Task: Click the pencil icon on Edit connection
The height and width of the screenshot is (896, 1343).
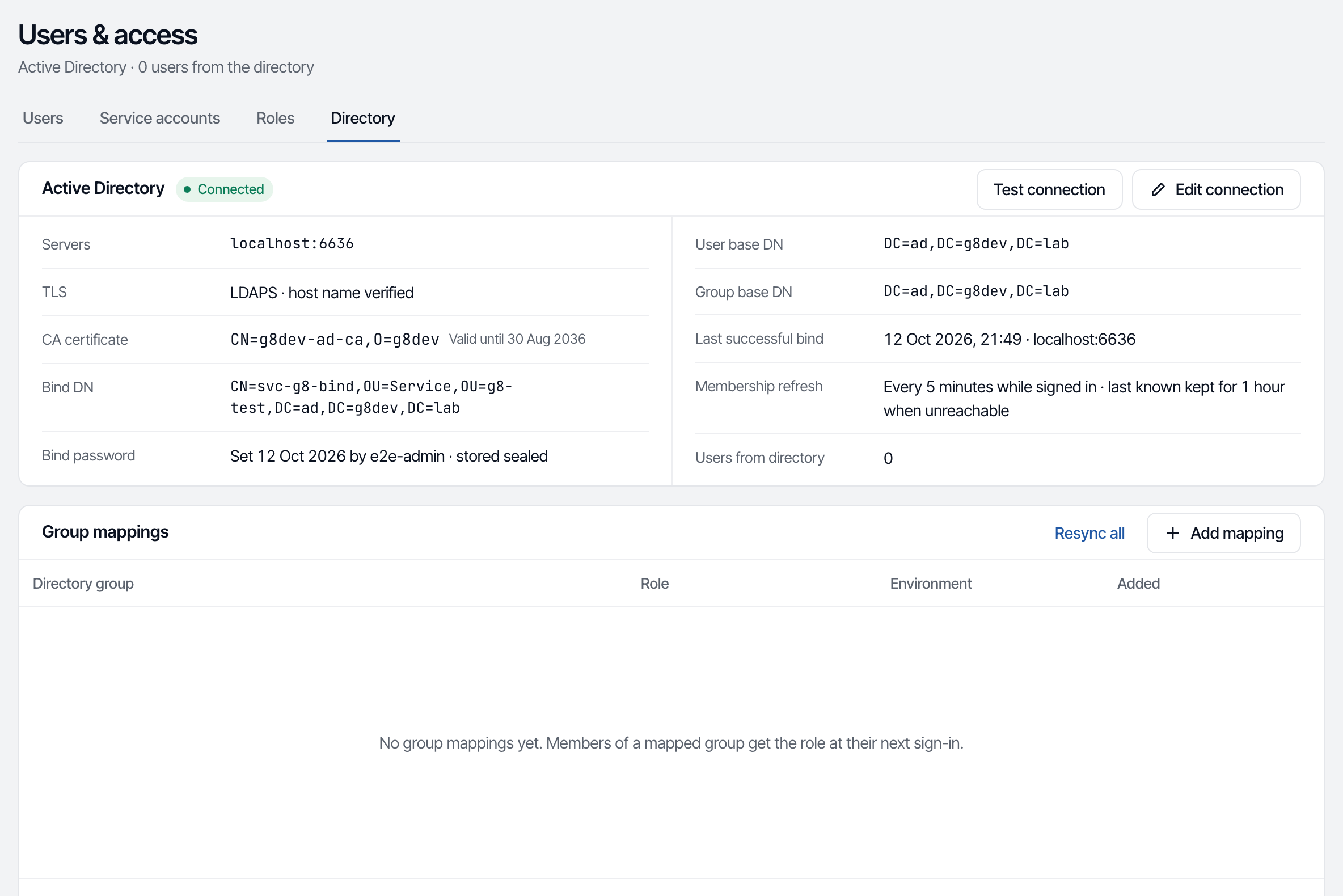Action: tap(1158, 190)
